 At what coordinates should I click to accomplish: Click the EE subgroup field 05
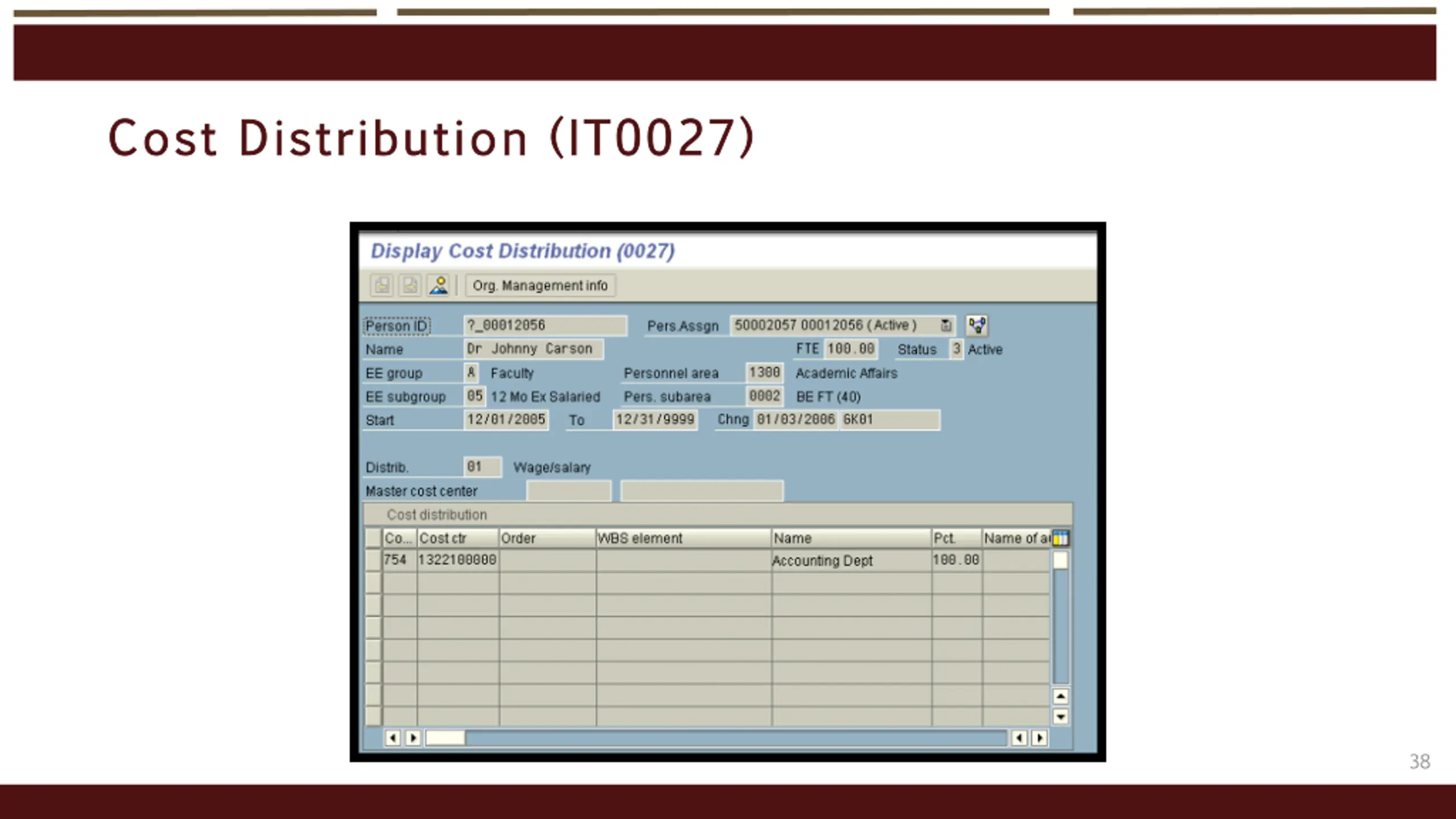475,396
